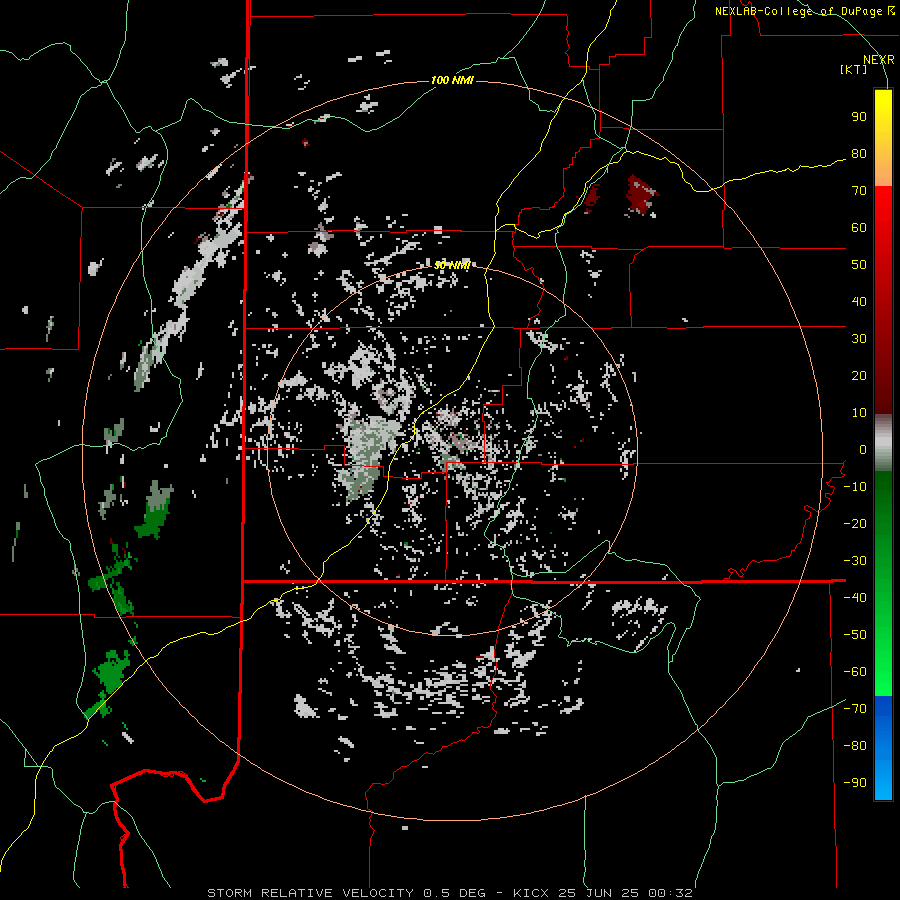900x900 pixels.
Task: Click the -60 scale label
Action: (855, 672)
